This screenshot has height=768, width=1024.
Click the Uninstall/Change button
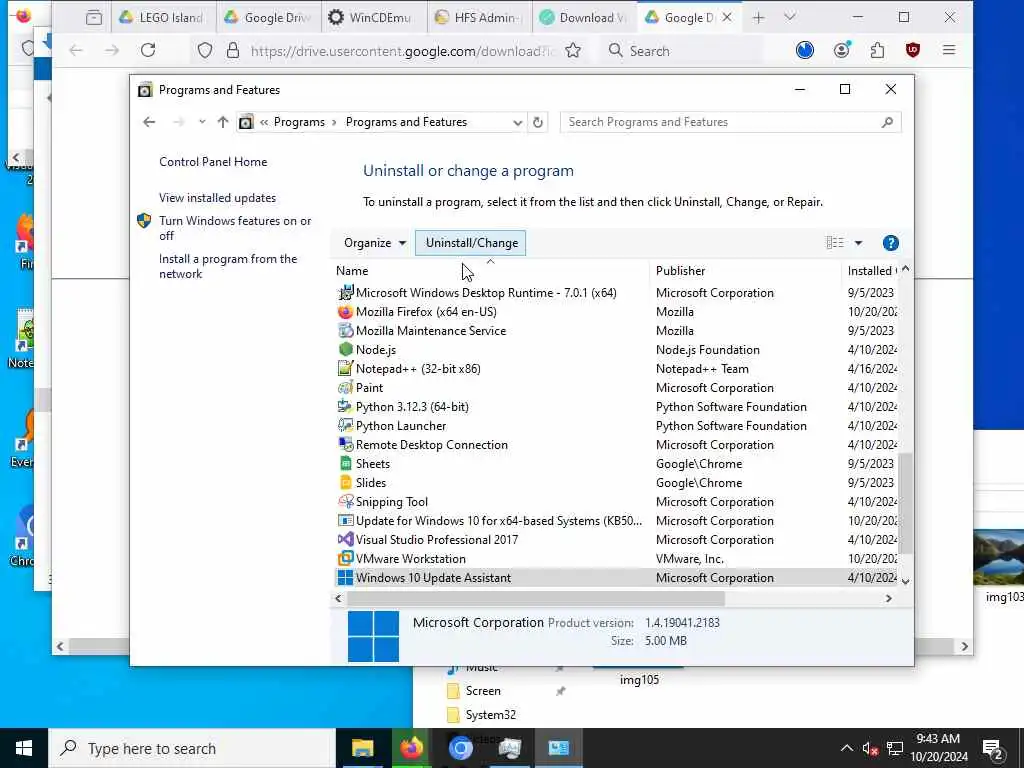472,243
